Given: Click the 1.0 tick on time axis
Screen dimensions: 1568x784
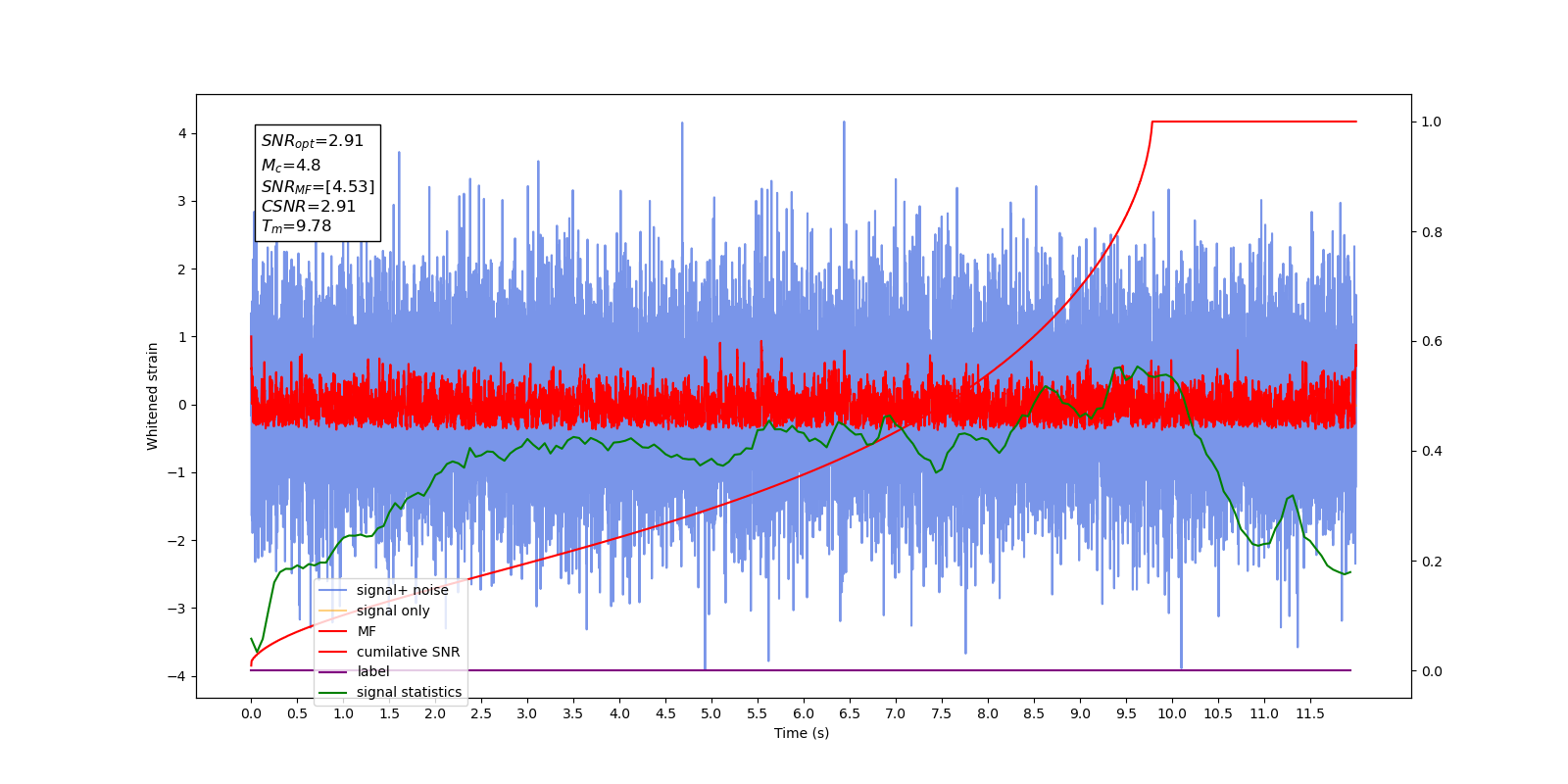Looking at the screenshot, I should click(343, 713).
